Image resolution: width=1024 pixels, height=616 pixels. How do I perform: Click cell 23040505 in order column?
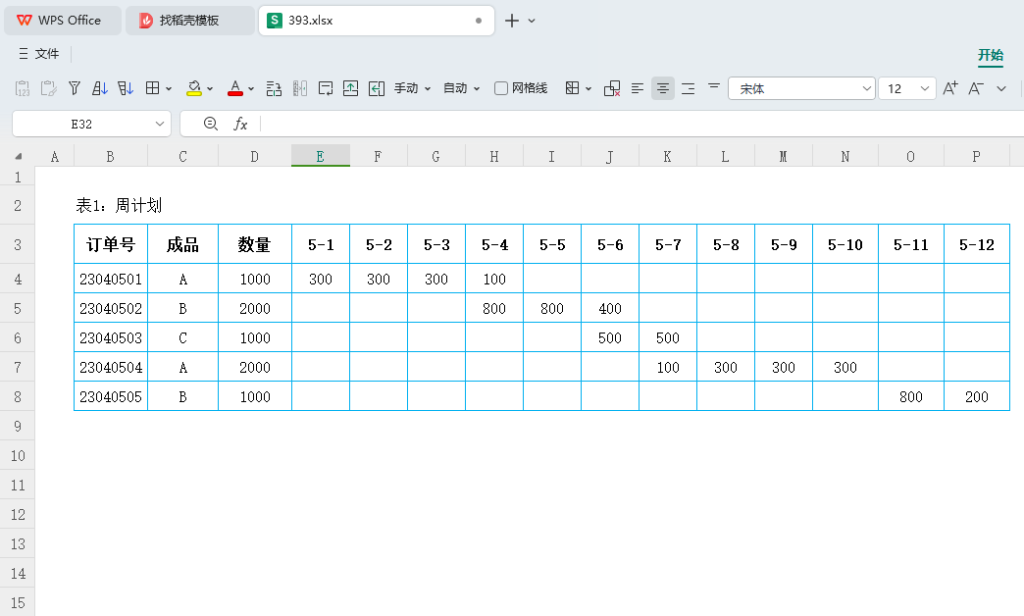click(111, 397)
